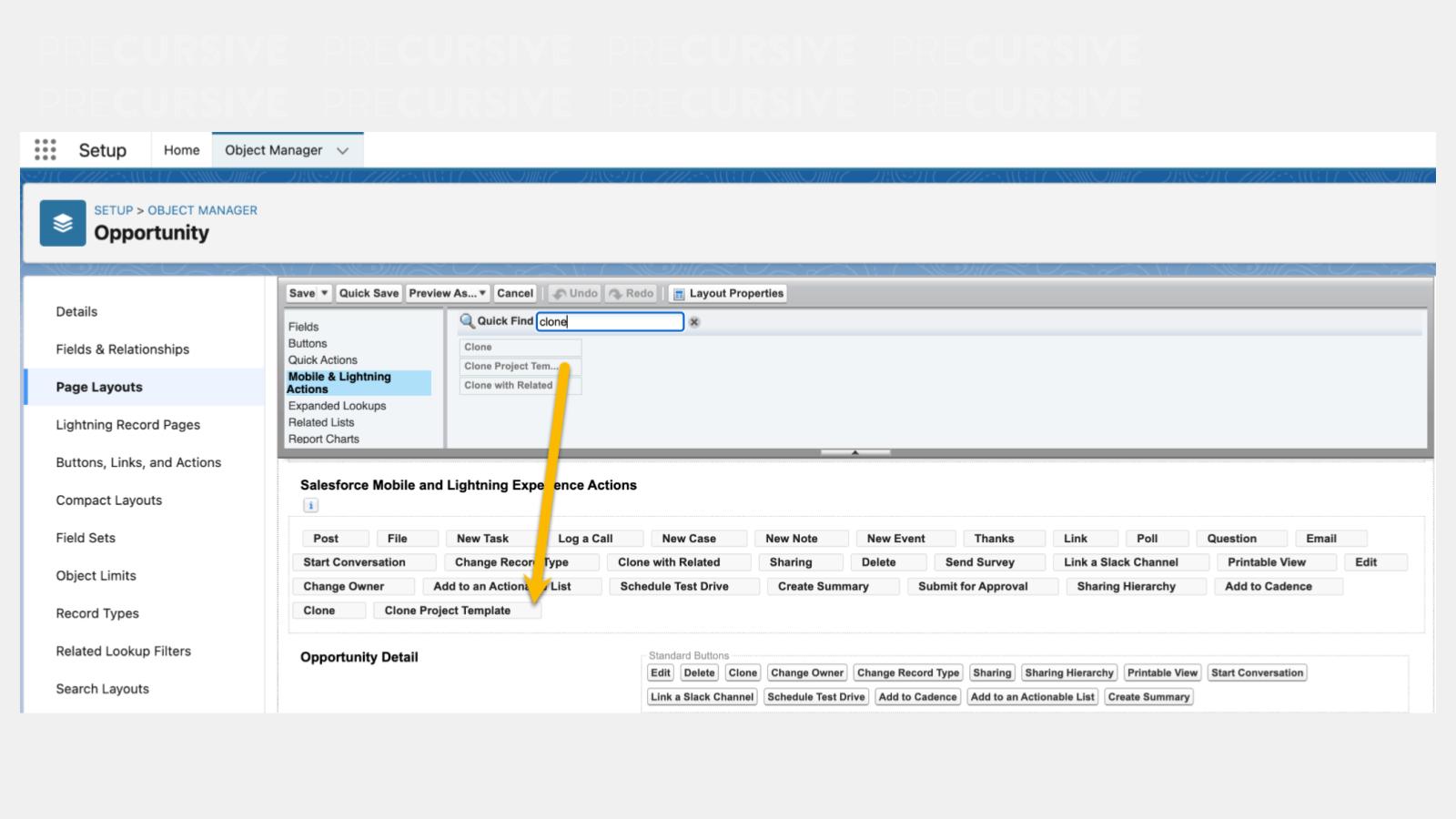Click the Opportunity object layers icon
This screenshot has width=1456, height=819.
click(63, 223)
